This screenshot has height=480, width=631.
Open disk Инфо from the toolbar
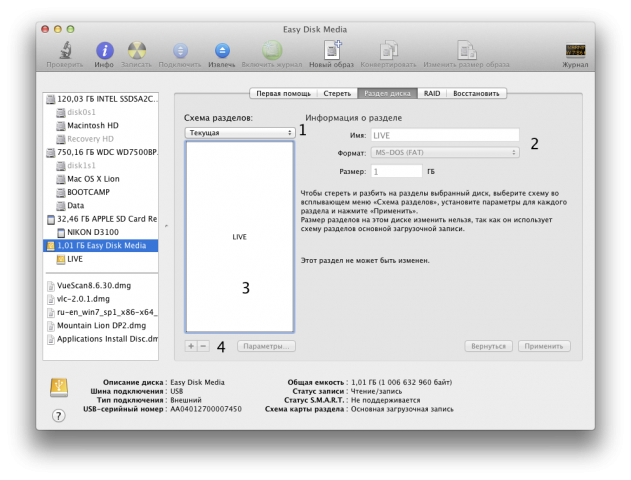(104, 50)
